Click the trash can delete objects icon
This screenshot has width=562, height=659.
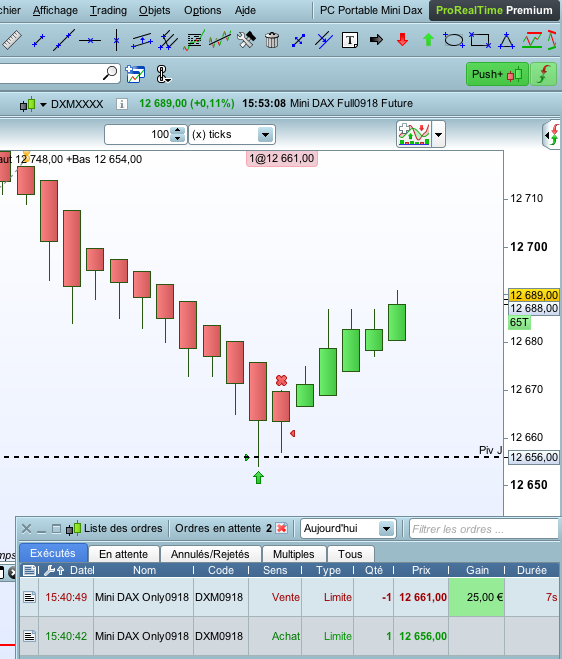pos(272,40)
